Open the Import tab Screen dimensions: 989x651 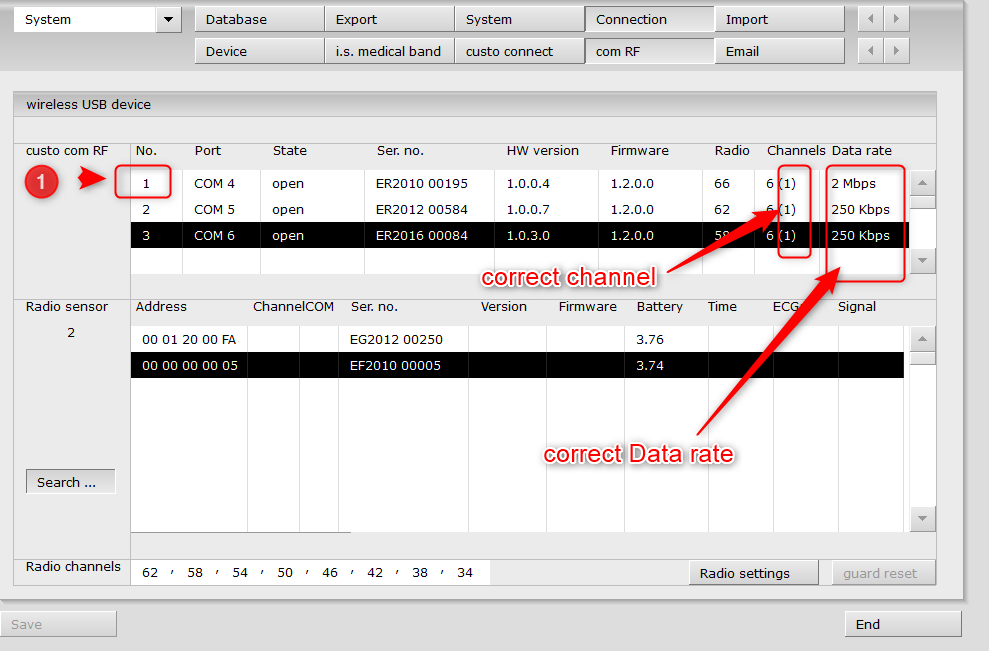coord(780,19)
